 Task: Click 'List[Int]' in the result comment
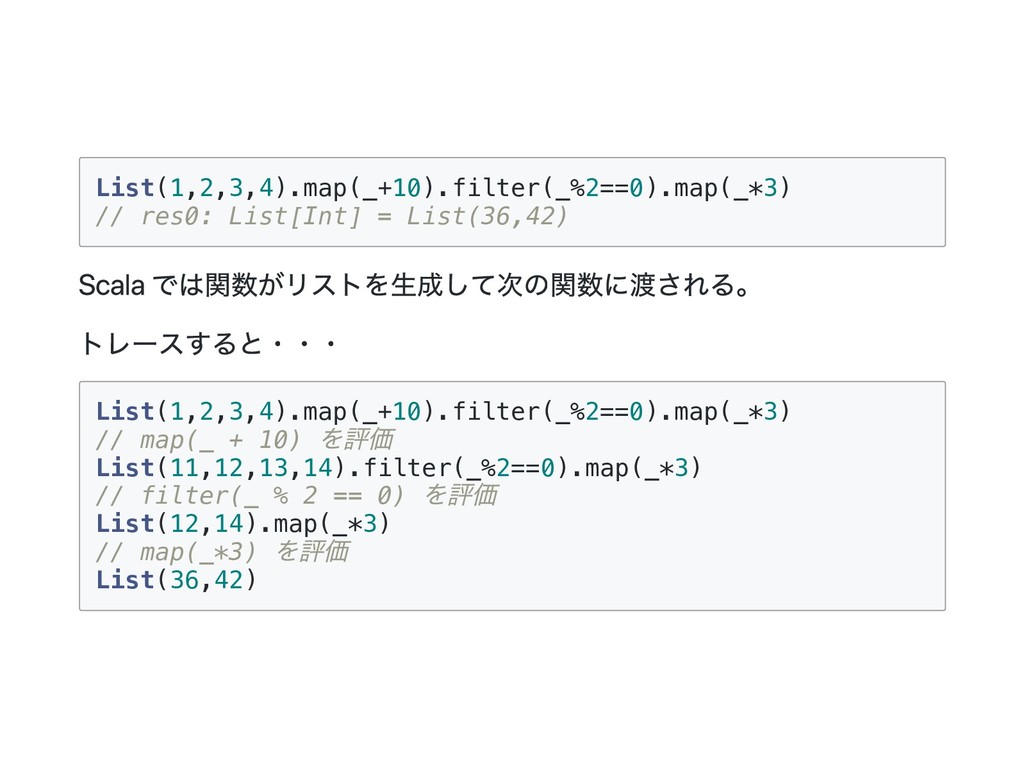[x=294, y=216]
